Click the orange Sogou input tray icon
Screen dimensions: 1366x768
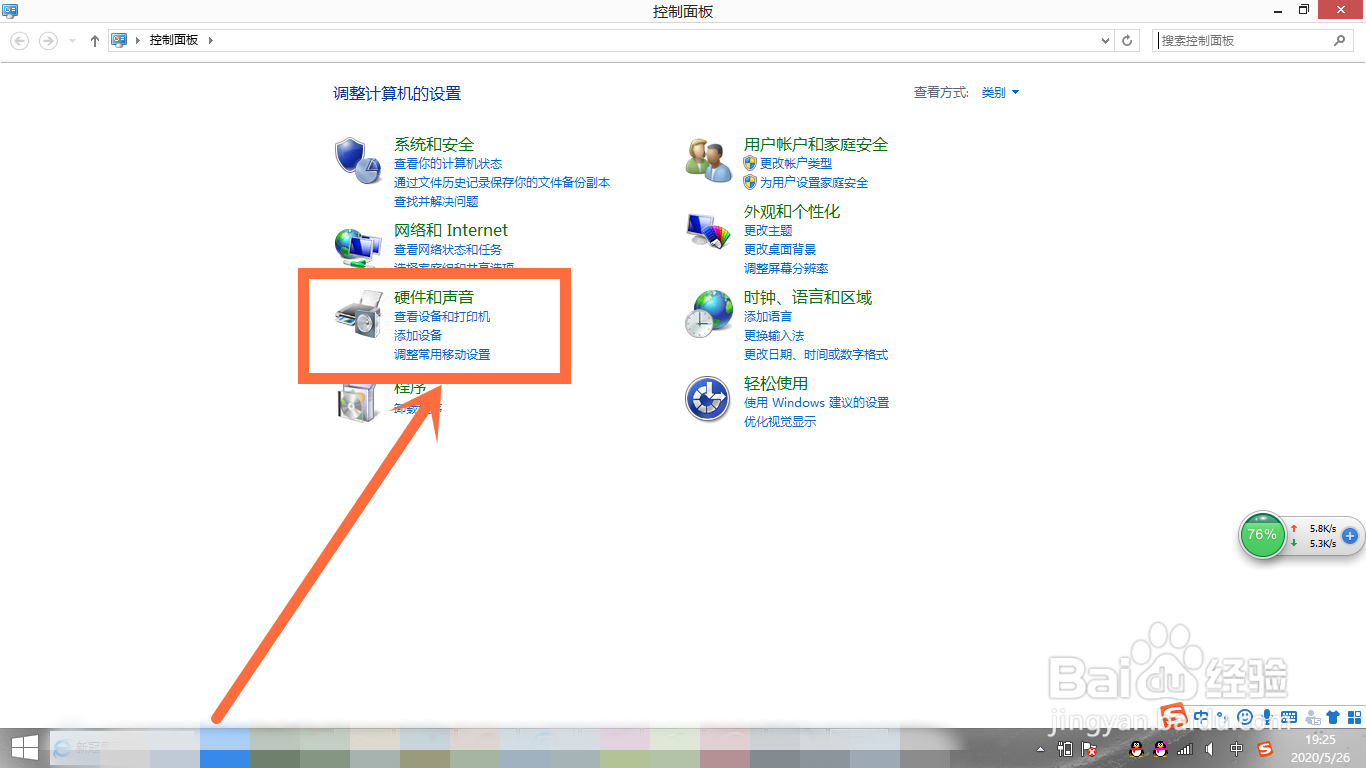pyautogui.click(x=1264, y=749)
